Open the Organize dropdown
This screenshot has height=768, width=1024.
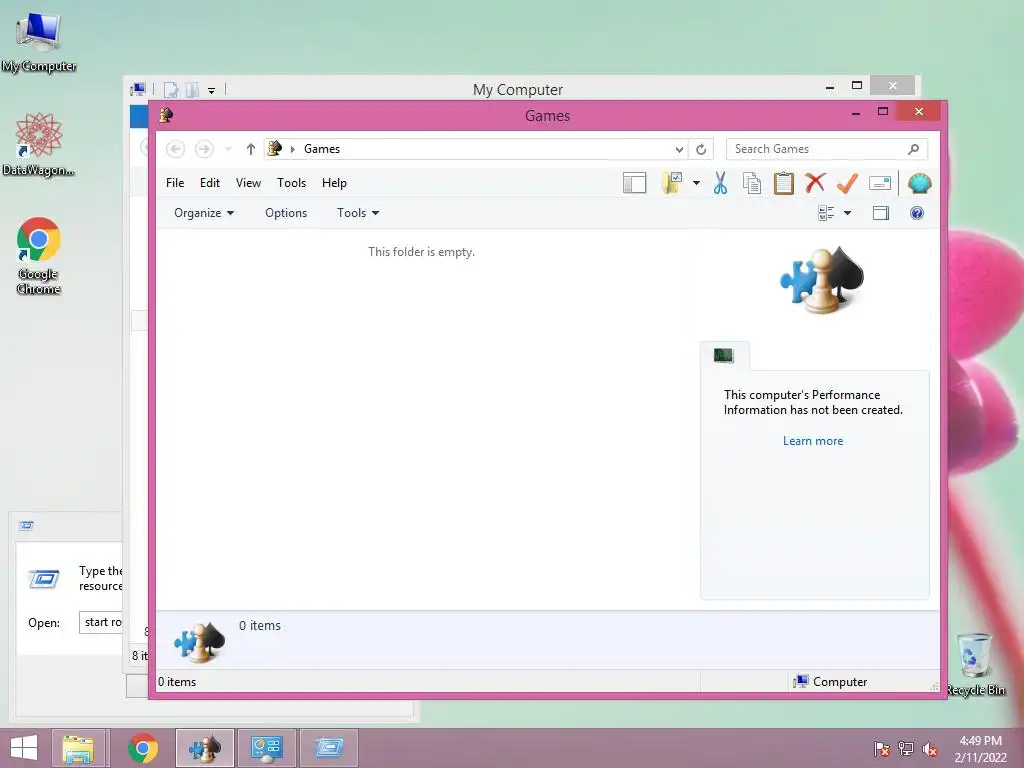click(x=204, y=213)
